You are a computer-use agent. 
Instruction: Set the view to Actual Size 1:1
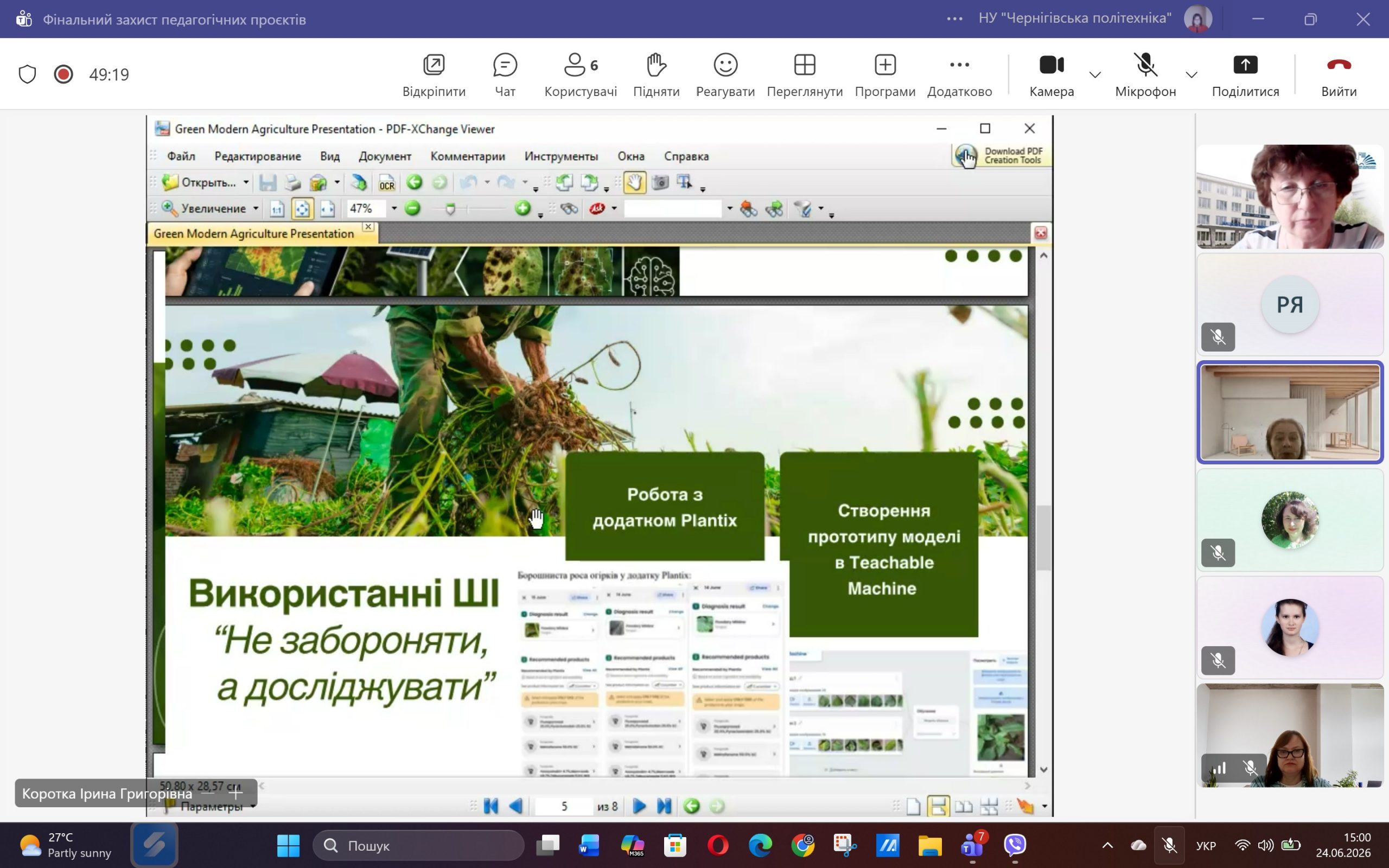coord(277,208)
